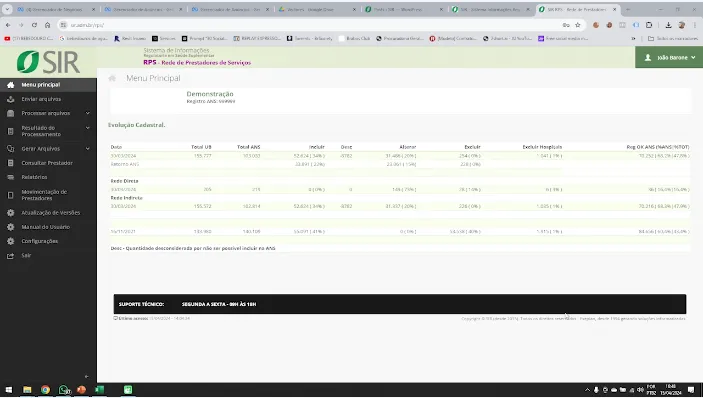Click the Evolução Cadastral heading
This screenshot has height=398, width=703.
point(137,125)
